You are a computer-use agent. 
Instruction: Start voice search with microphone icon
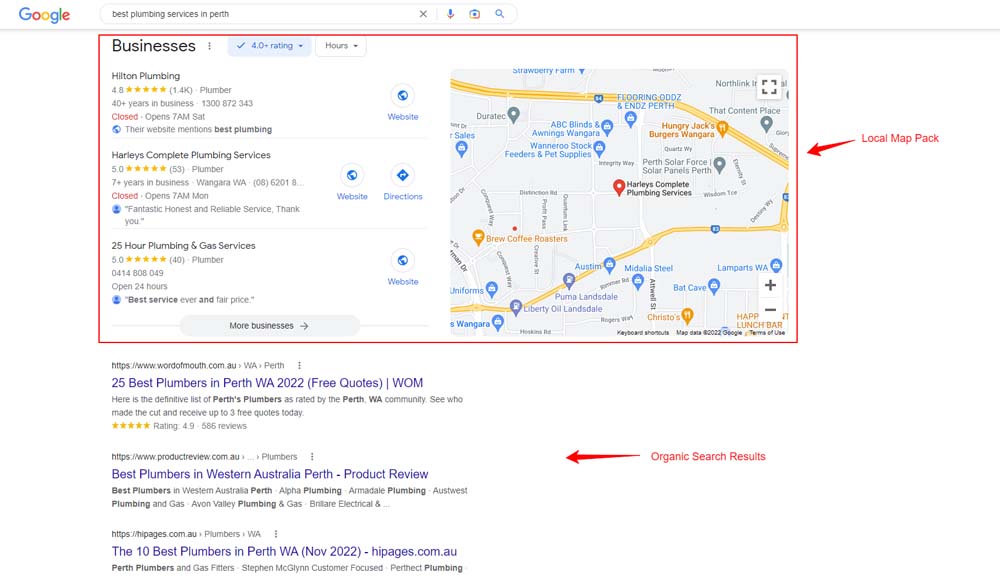tap(450, 14)
